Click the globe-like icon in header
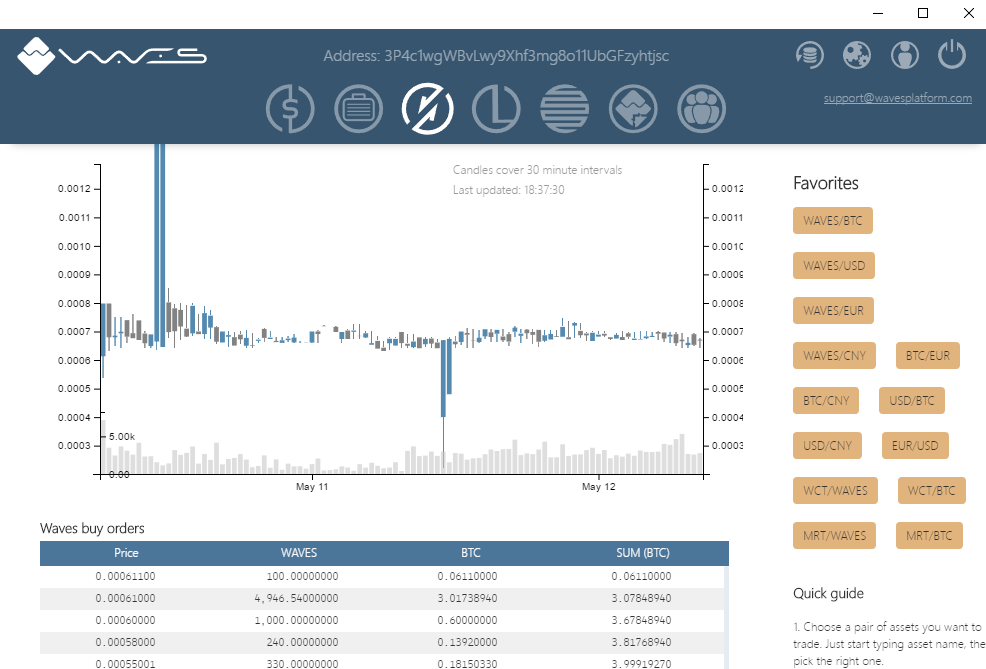 click(x=857, y=55)
